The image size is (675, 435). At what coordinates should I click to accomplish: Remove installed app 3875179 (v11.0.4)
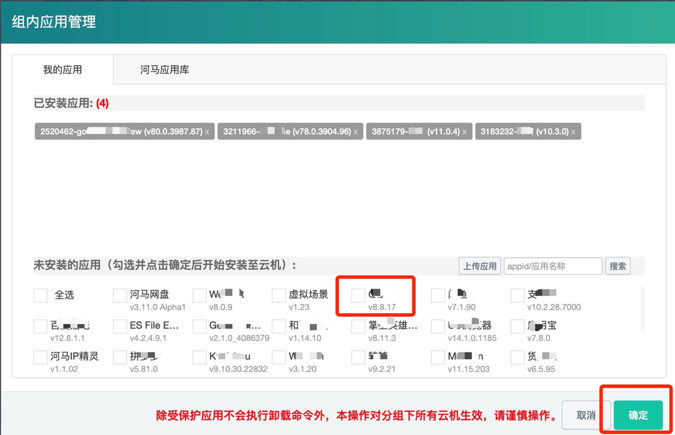click(x=465, y=132)
